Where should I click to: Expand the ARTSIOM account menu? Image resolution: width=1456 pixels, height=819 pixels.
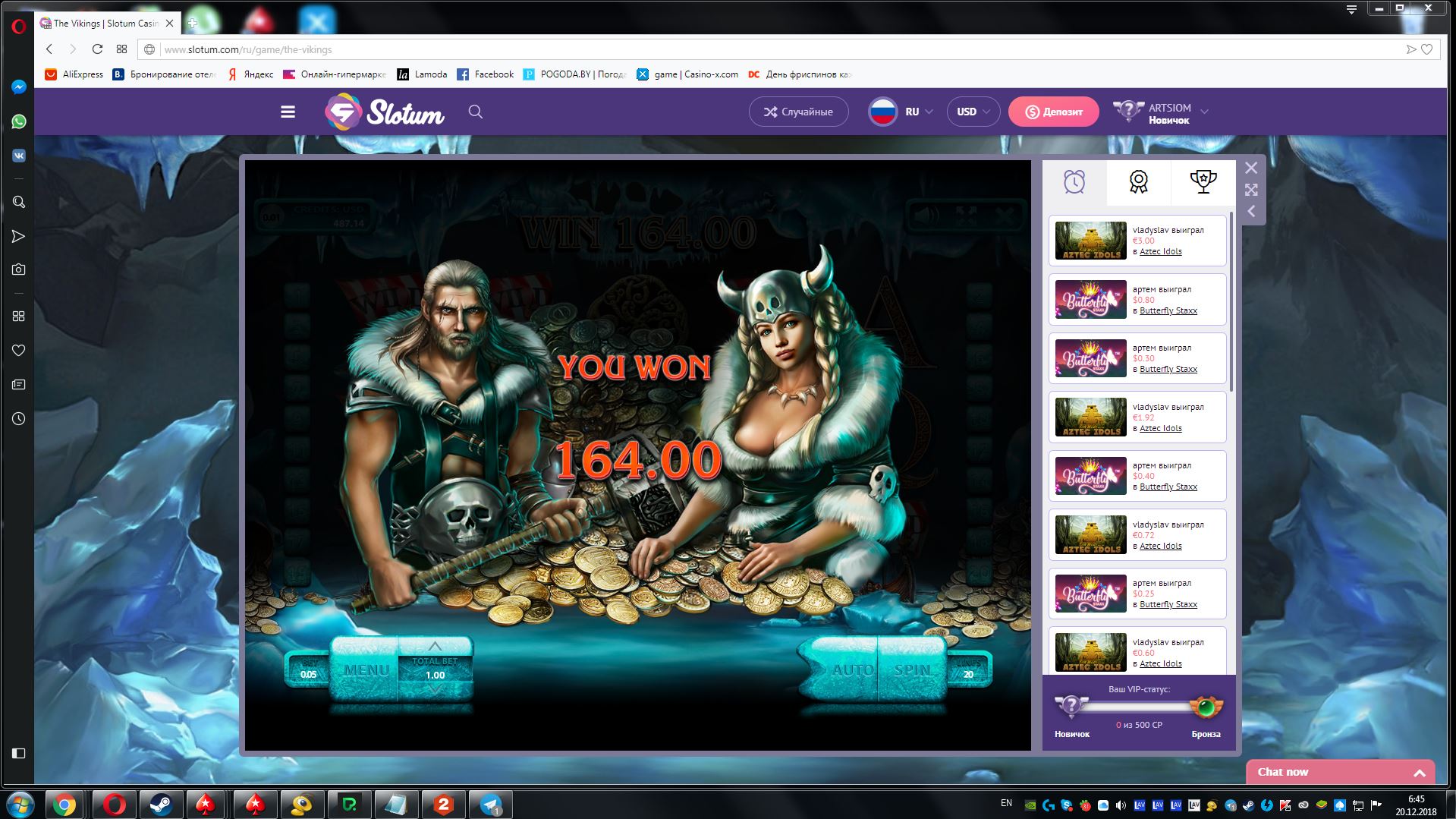click(1161, 112)
